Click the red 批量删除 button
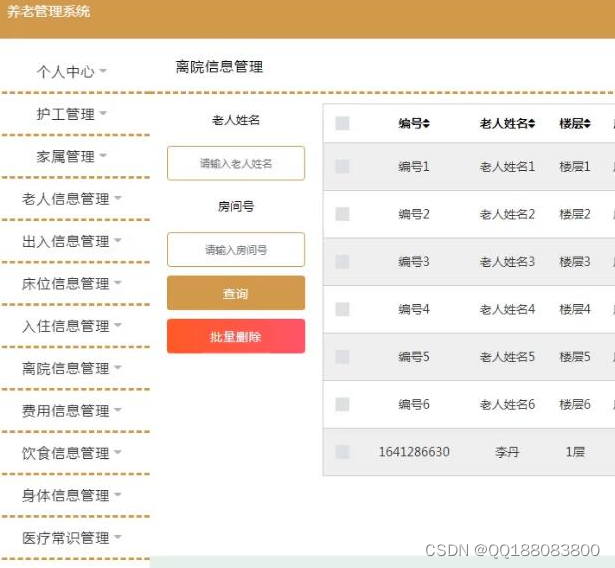This screenshot has height=568, width=615. [x=236, y=336]
